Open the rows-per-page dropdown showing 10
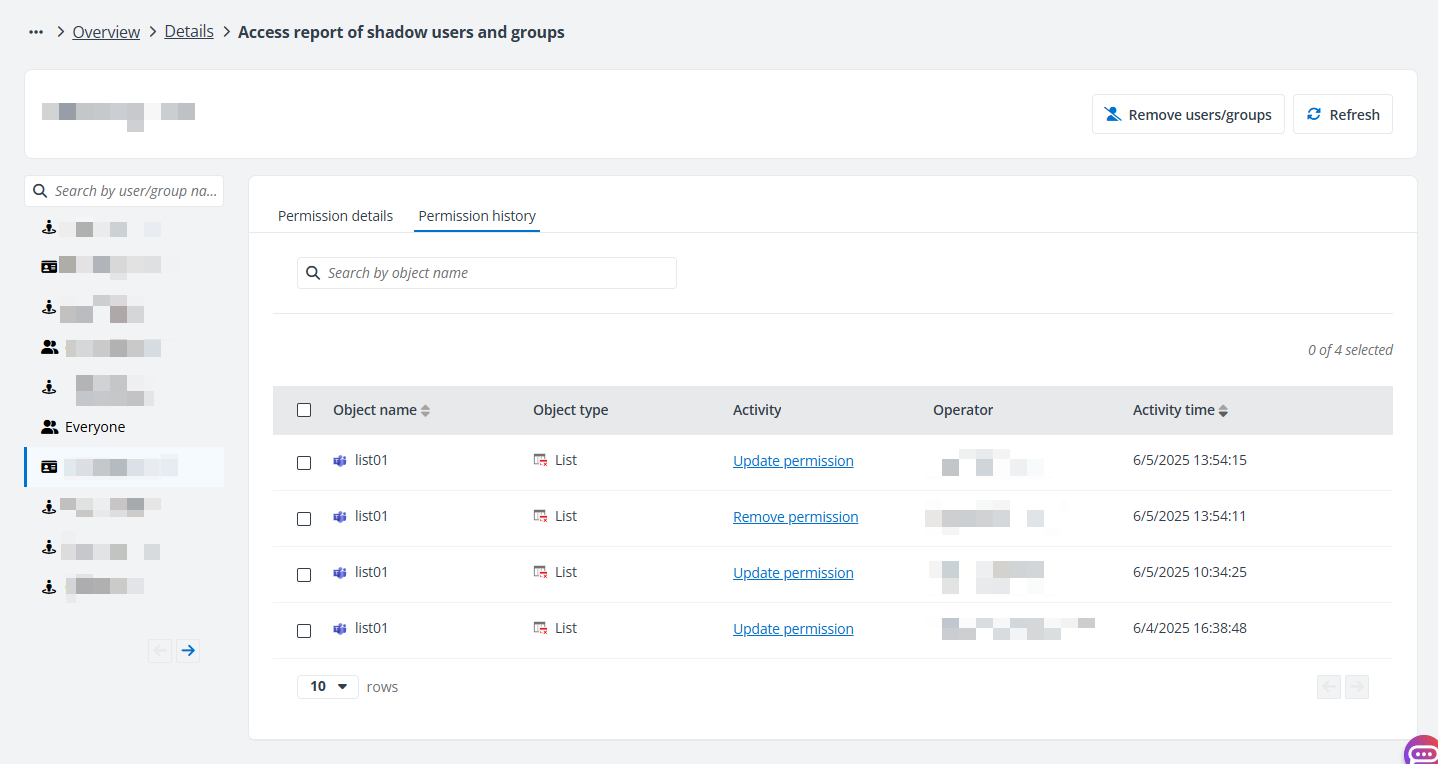Image resolution: width=1438 pixels, height=764 pixels. click(327, 686)
